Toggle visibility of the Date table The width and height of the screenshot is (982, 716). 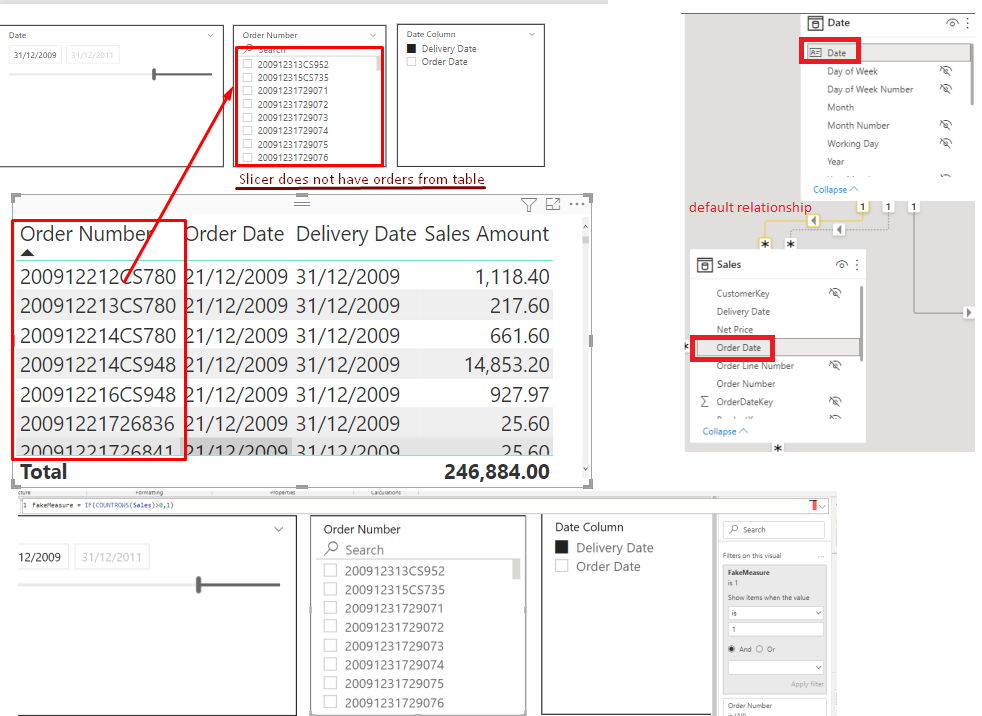coord(952,23)
